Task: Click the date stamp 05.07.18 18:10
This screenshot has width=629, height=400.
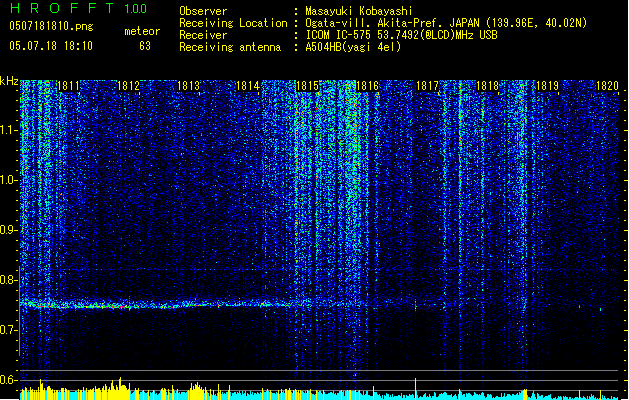Action: pos(51,46)
